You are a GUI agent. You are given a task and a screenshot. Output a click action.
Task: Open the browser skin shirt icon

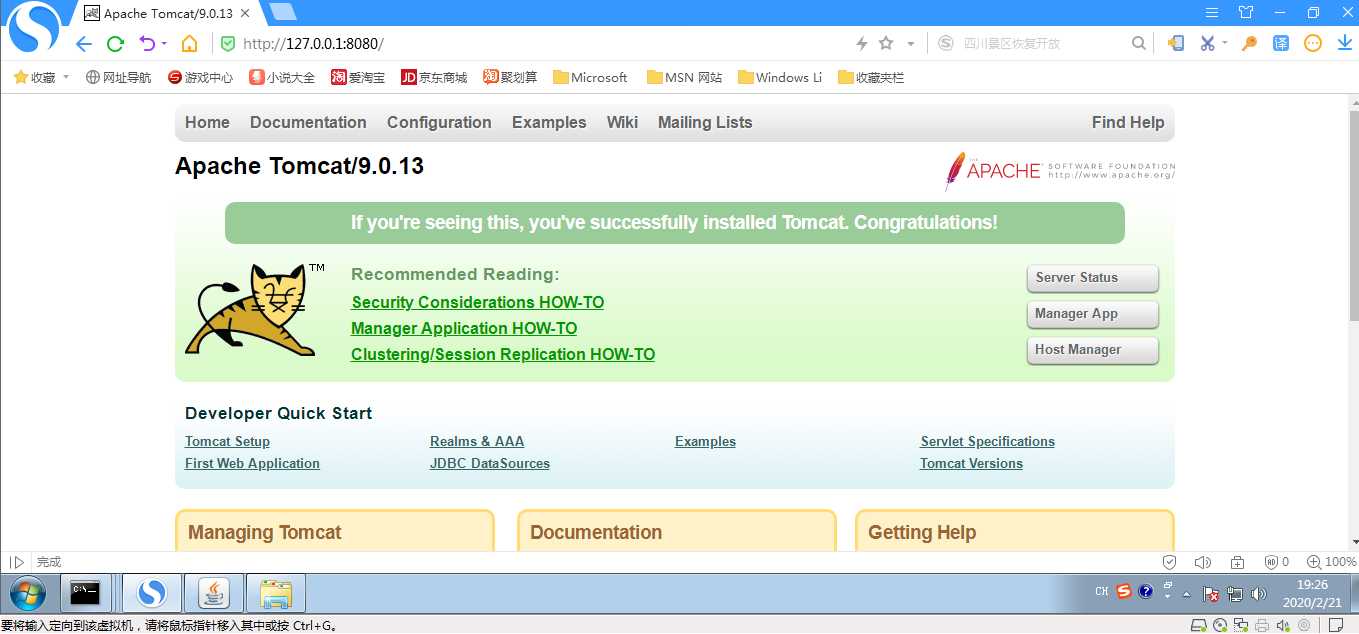click(1245, 13)
